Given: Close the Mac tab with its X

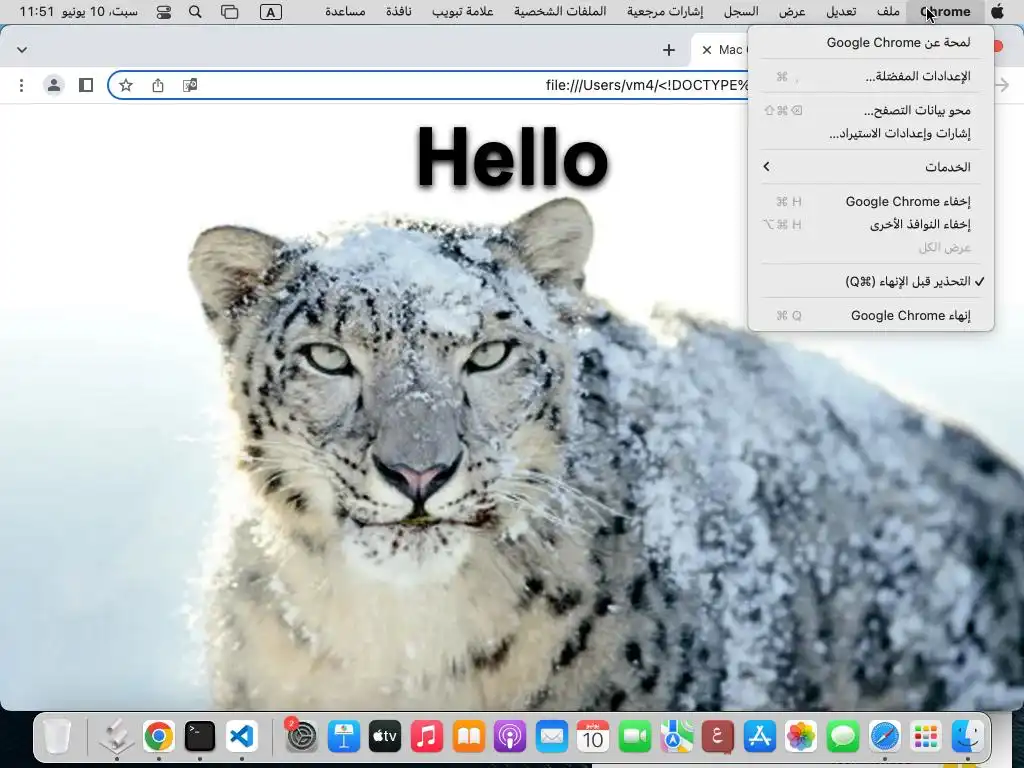Looking at the screenshot, I should coord(707,50).
